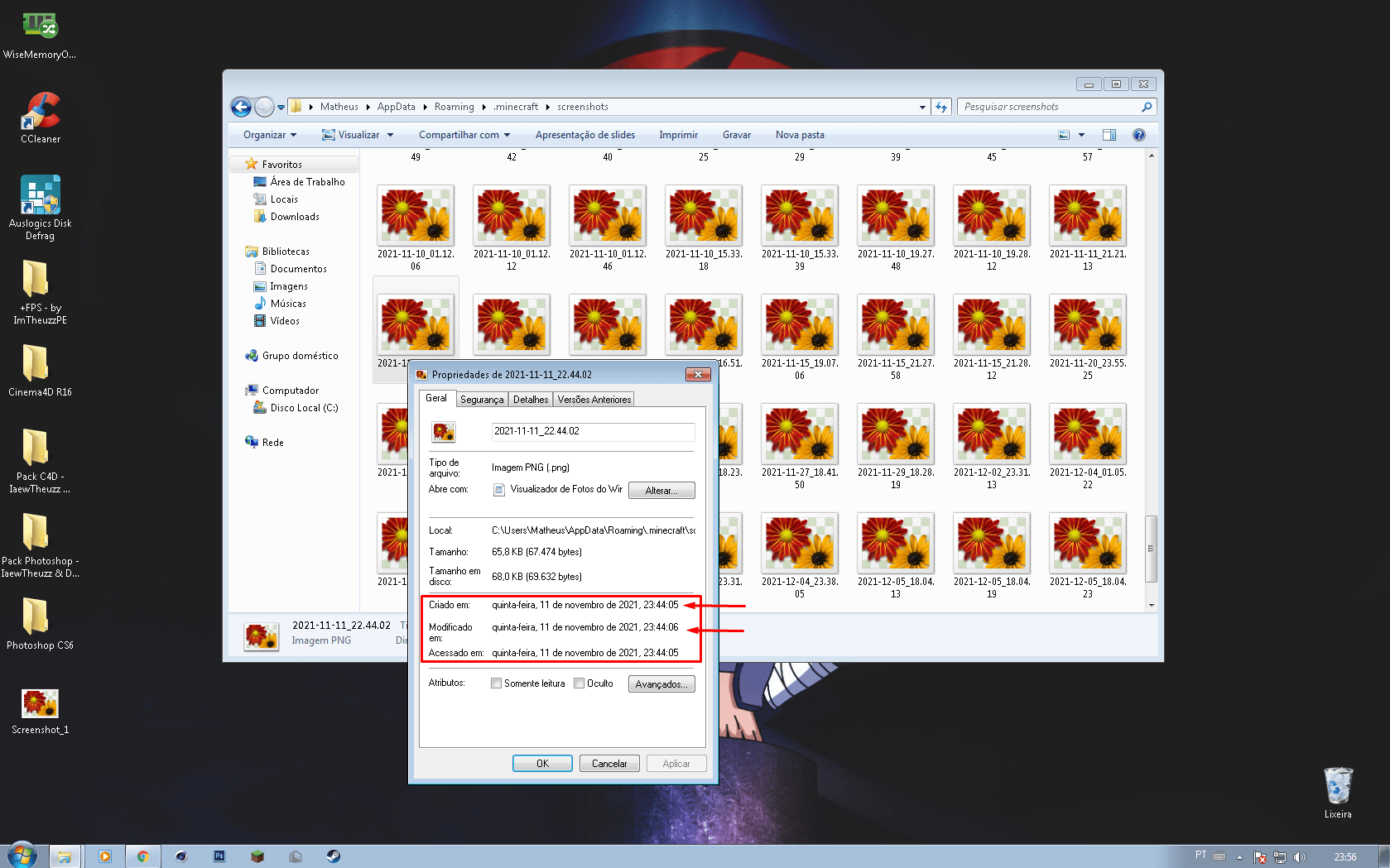Open the Compartilhar com dropdown

(464, 135)
